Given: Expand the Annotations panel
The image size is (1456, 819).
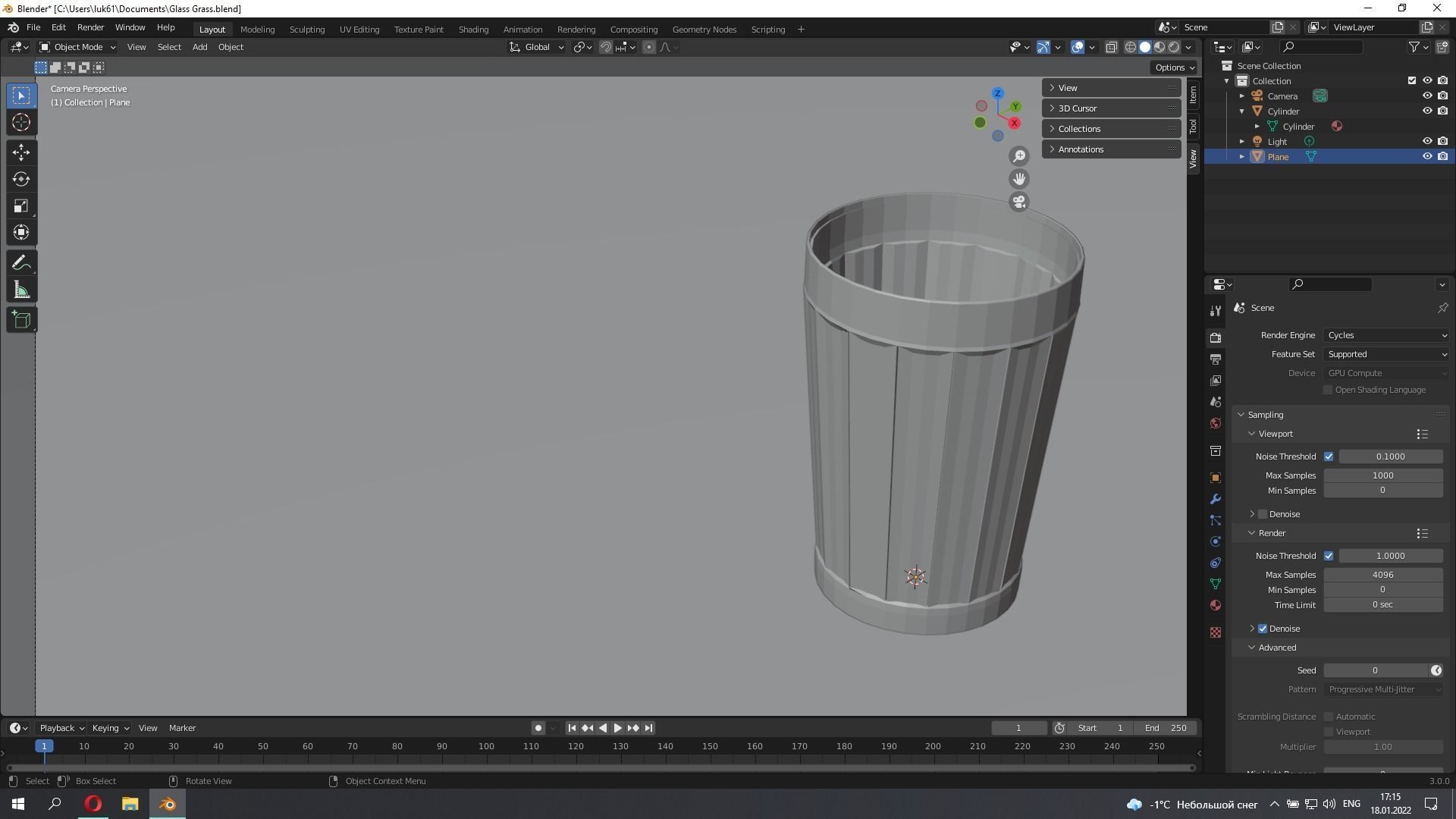Looking at the screenshot, I should click(x=1111, y=149).
